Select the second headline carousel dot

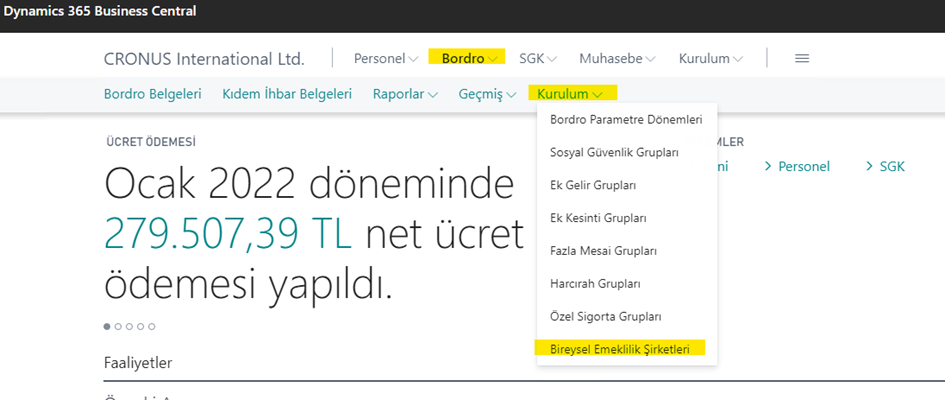tap(118, 327)
